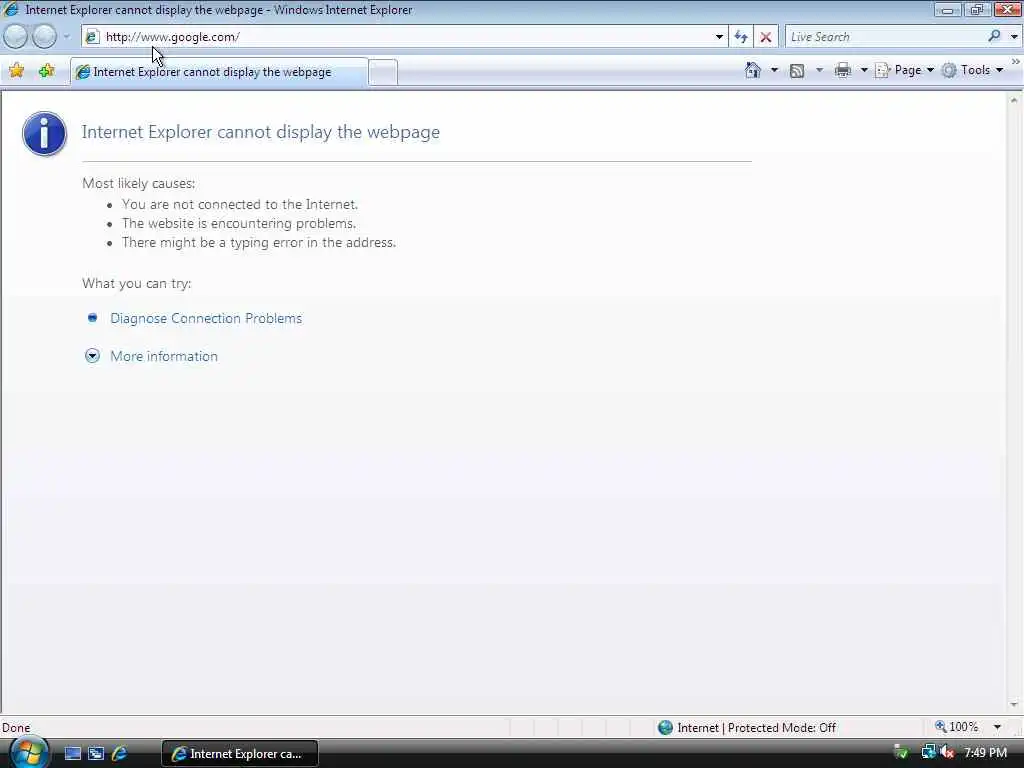Click Switch between windows quick launch icon

pos(96,754)
